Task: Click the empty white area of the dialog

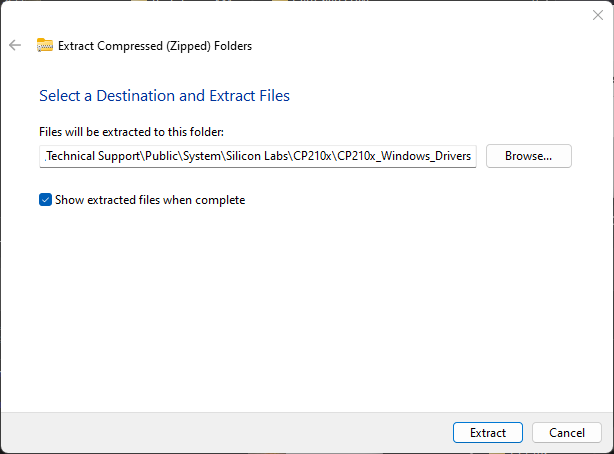Action: (x=307, y=306)
